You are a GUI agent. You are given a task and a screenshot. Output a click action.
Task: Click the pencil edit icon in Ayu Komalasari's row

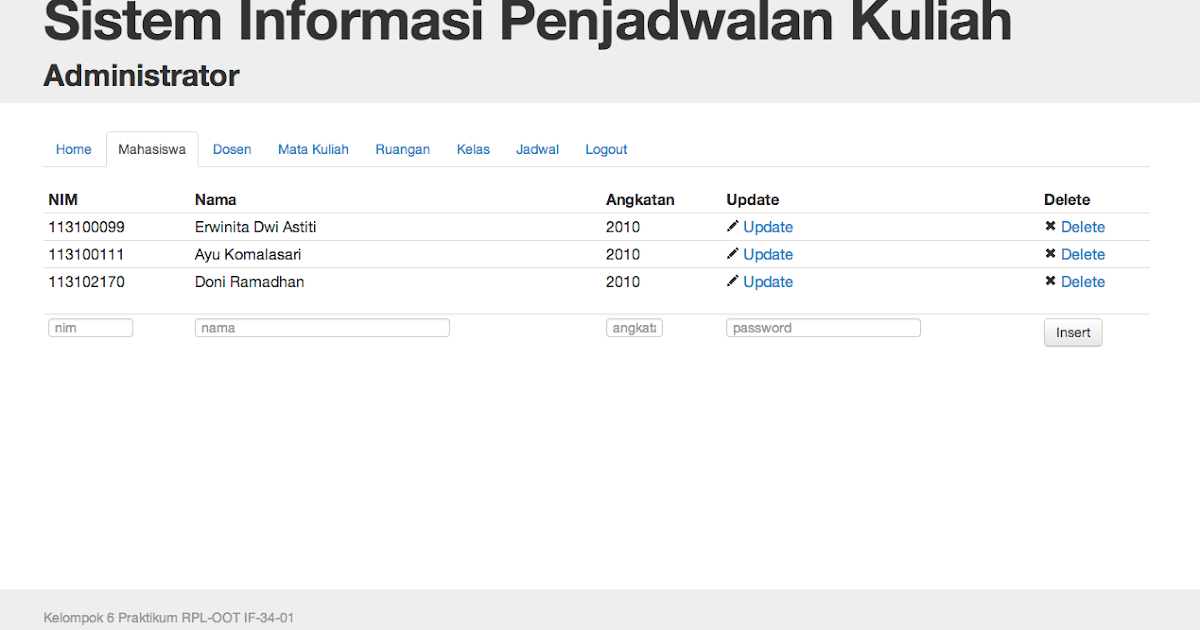(732, 254)
